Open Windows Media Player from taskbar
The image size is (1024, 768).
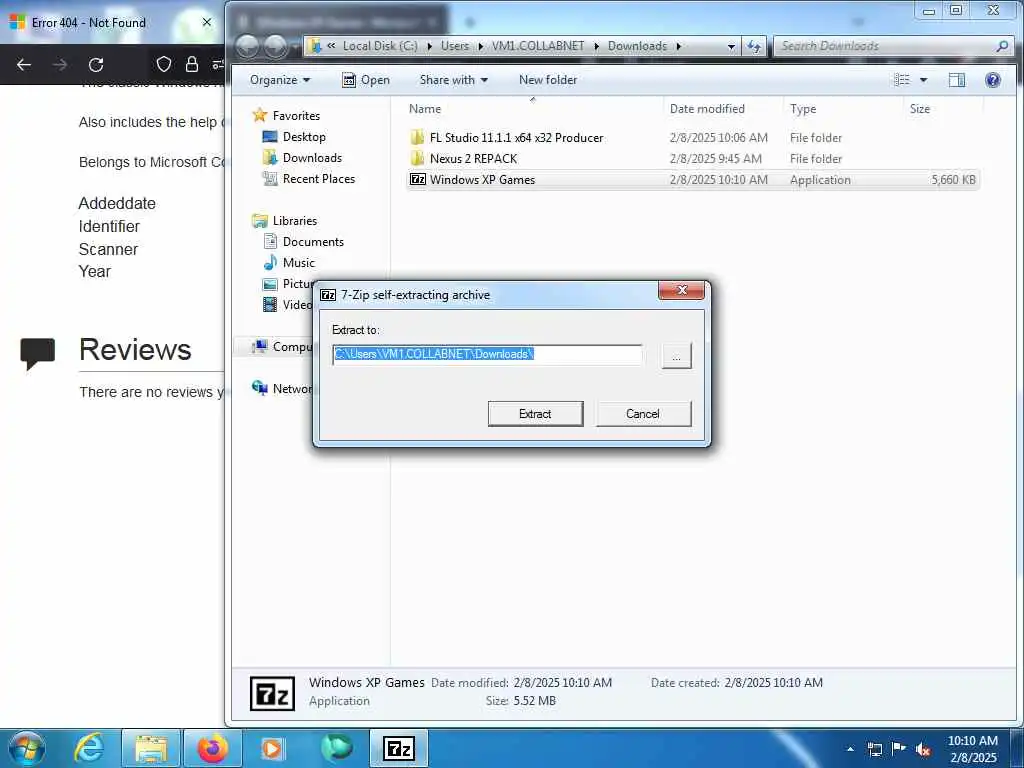point(272,748)
